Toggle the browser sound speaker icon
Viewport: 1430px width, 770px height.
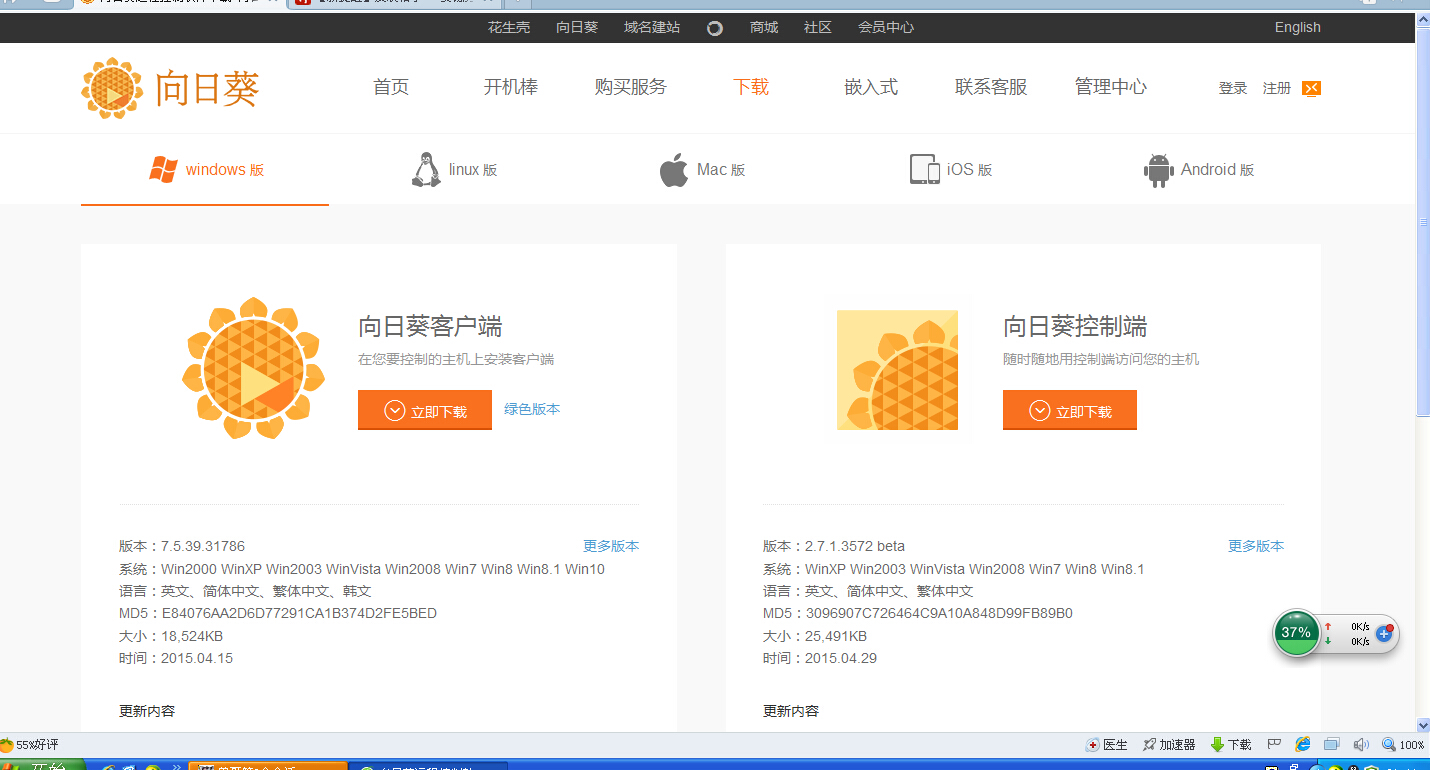[x=1360, y=744]
